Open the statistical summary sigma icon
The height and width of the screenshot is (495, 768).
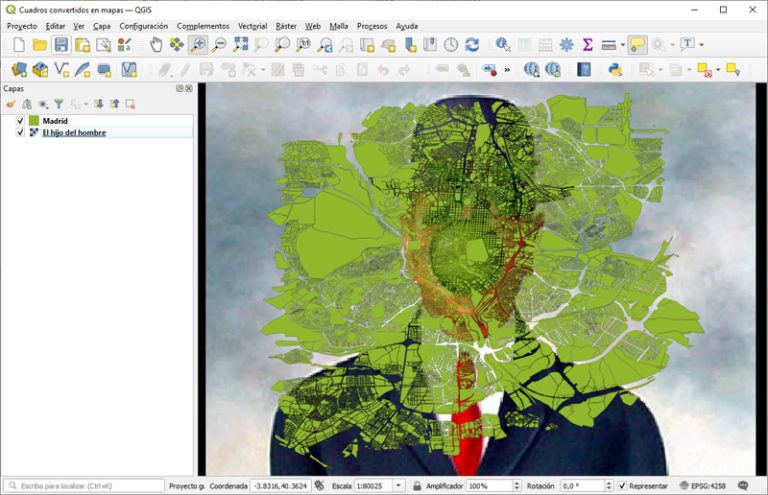point(588,45)
